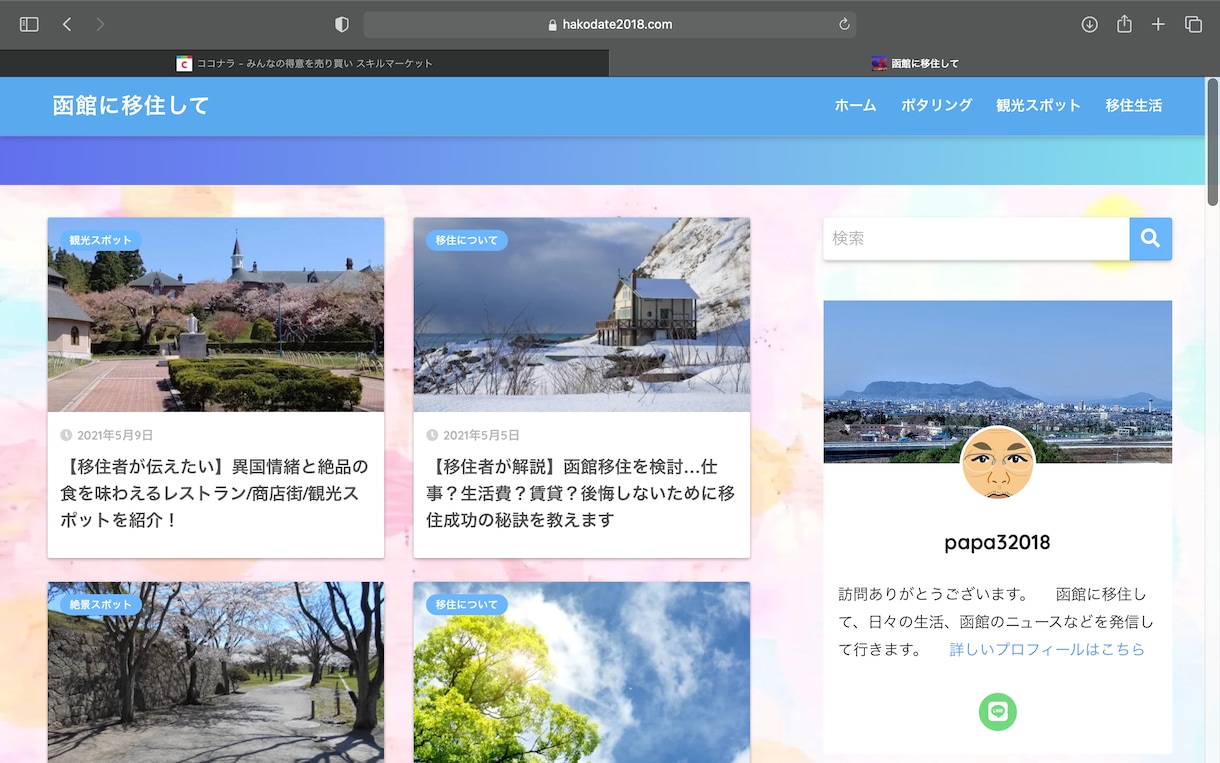The height and width of the screenshot is (763, 1220).
Task: Open the green tree and sky thumbnail
Action: pos(582,672)
